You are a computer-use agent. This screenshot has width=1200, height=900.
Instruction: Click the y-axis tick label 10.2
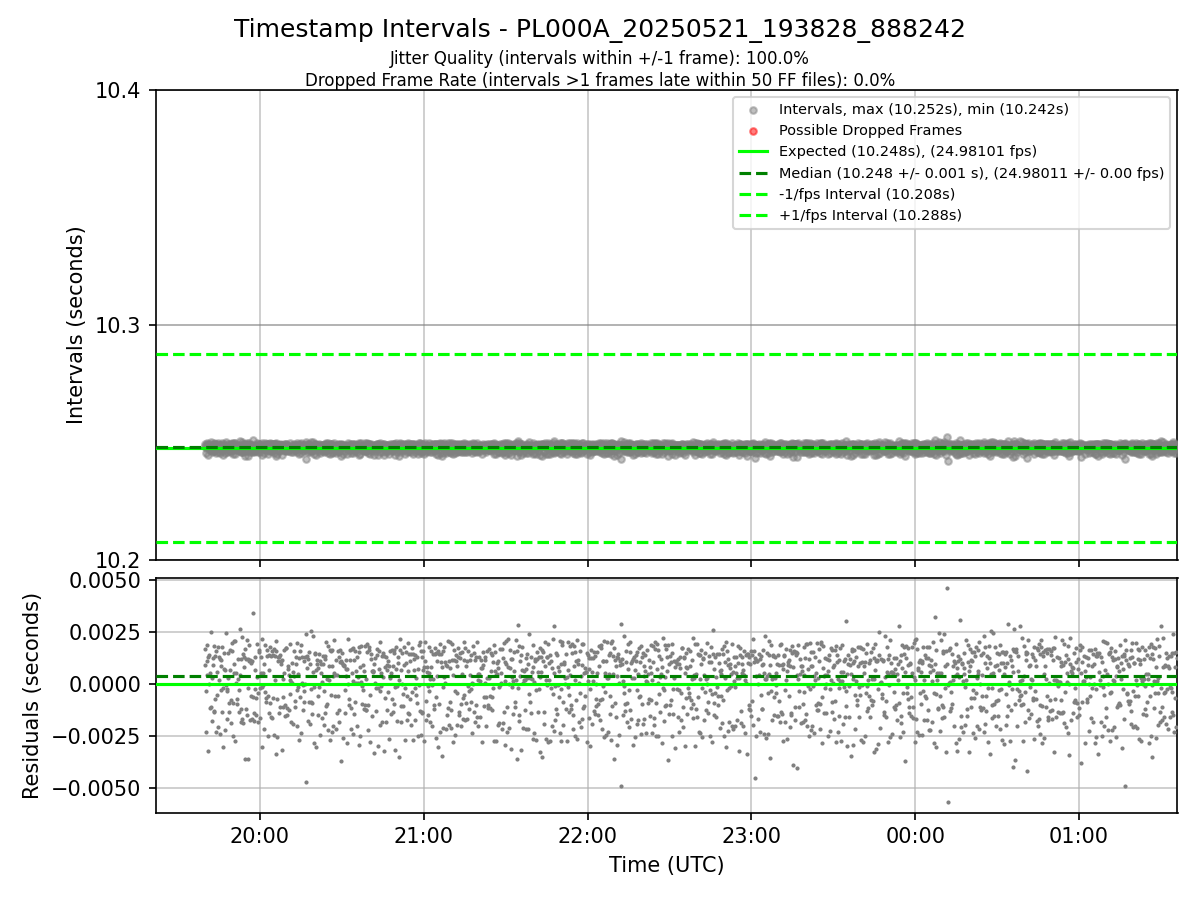[120, 560]
